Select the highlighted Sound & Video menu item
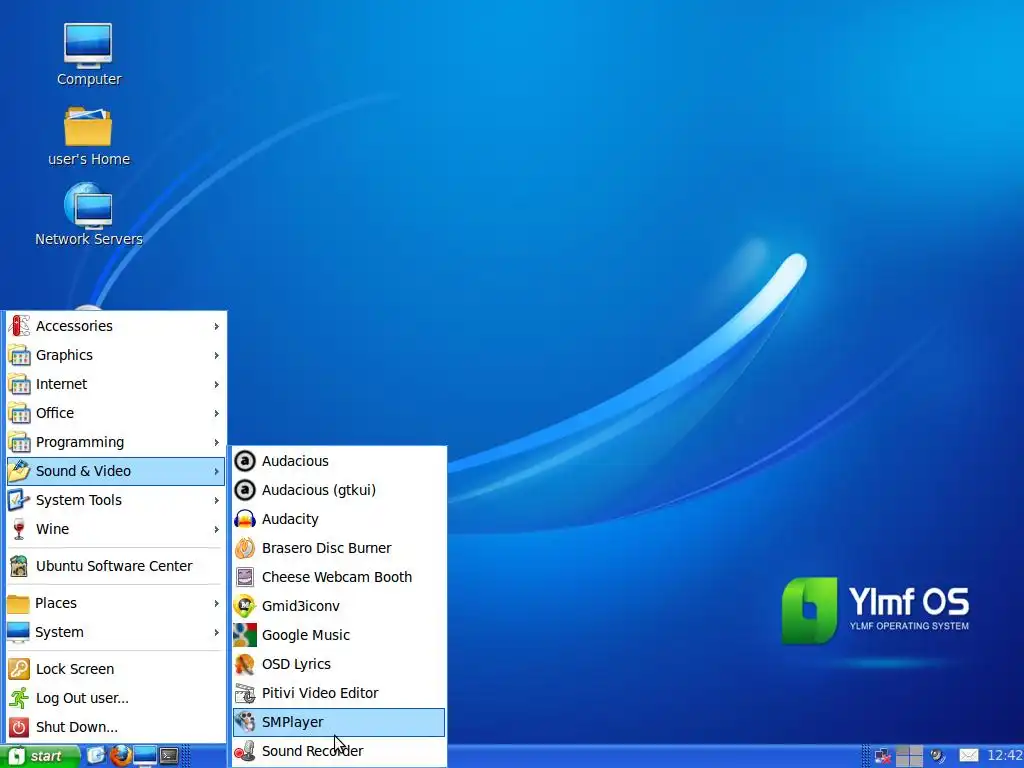Viewport: 1024px width, 768px height. pos(116,471)
